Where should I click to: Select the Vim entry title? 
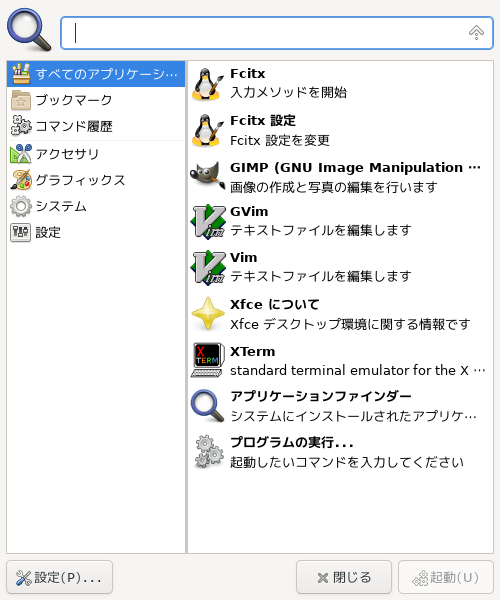(244, 258)
